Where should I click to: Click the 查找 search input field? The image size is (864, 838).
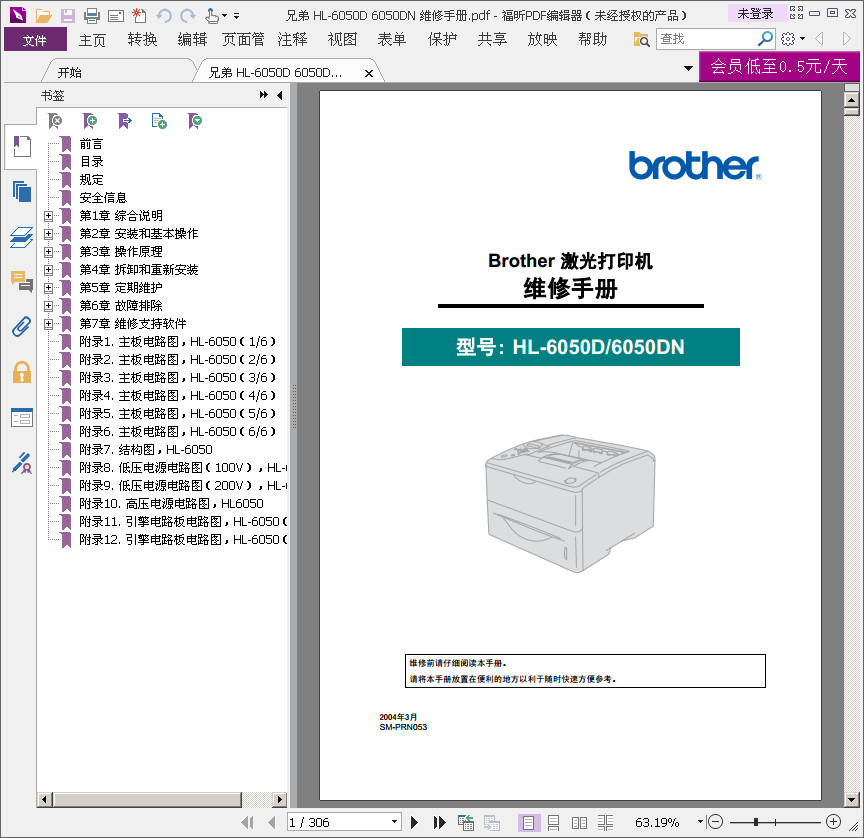[x=707, y=39]
